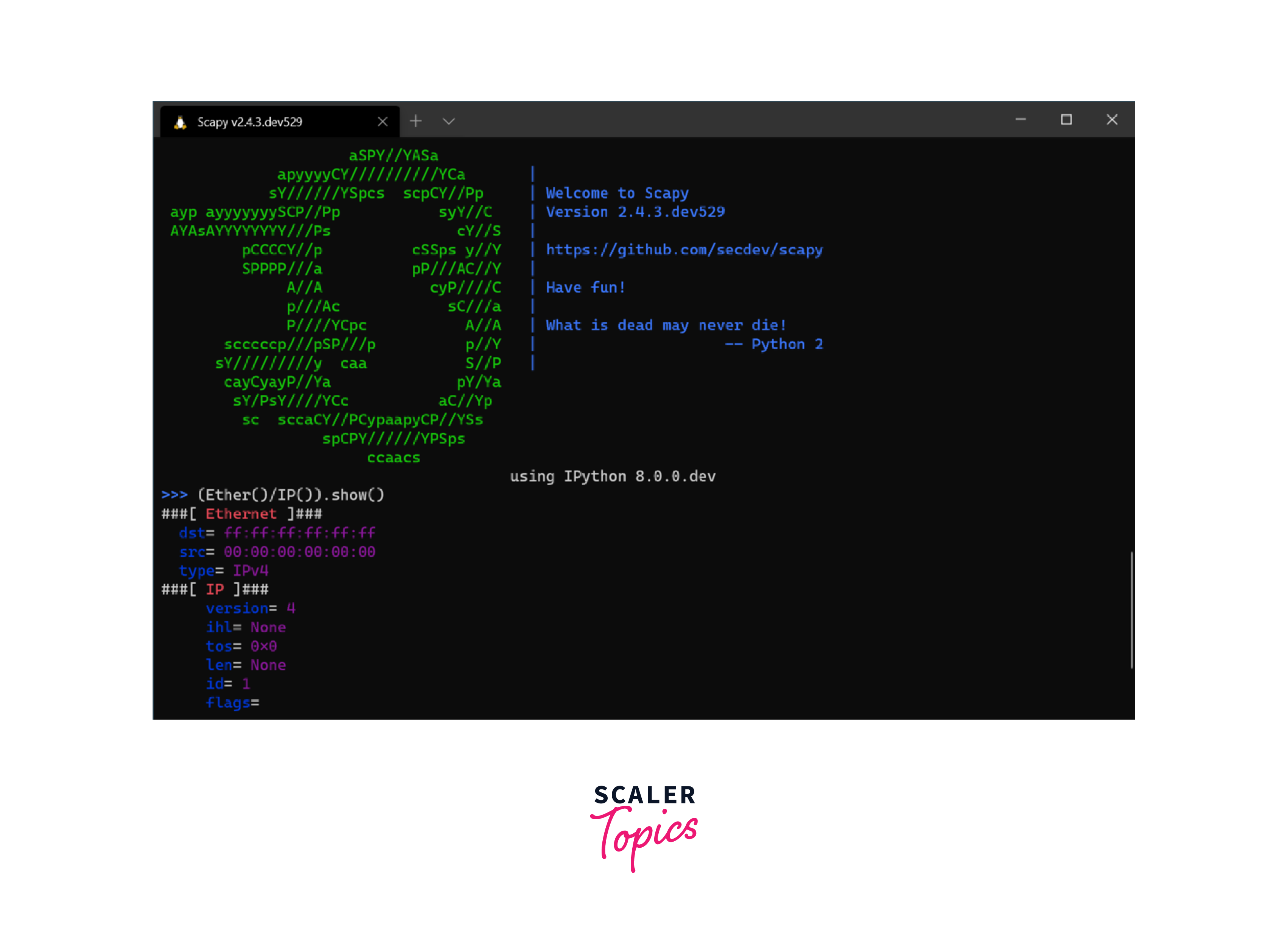This screenshot has width=1288, height=951.
Task: Click the IP layer header text
Action: [215, 590]
